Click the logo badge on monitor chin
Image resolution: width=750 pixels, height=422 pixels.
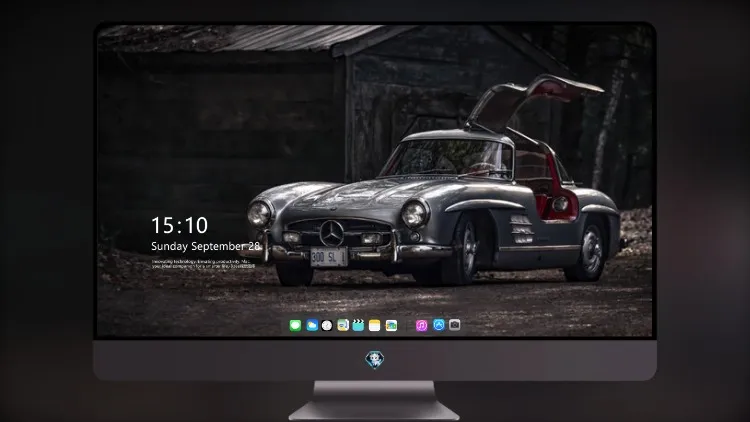pos(375,360)
